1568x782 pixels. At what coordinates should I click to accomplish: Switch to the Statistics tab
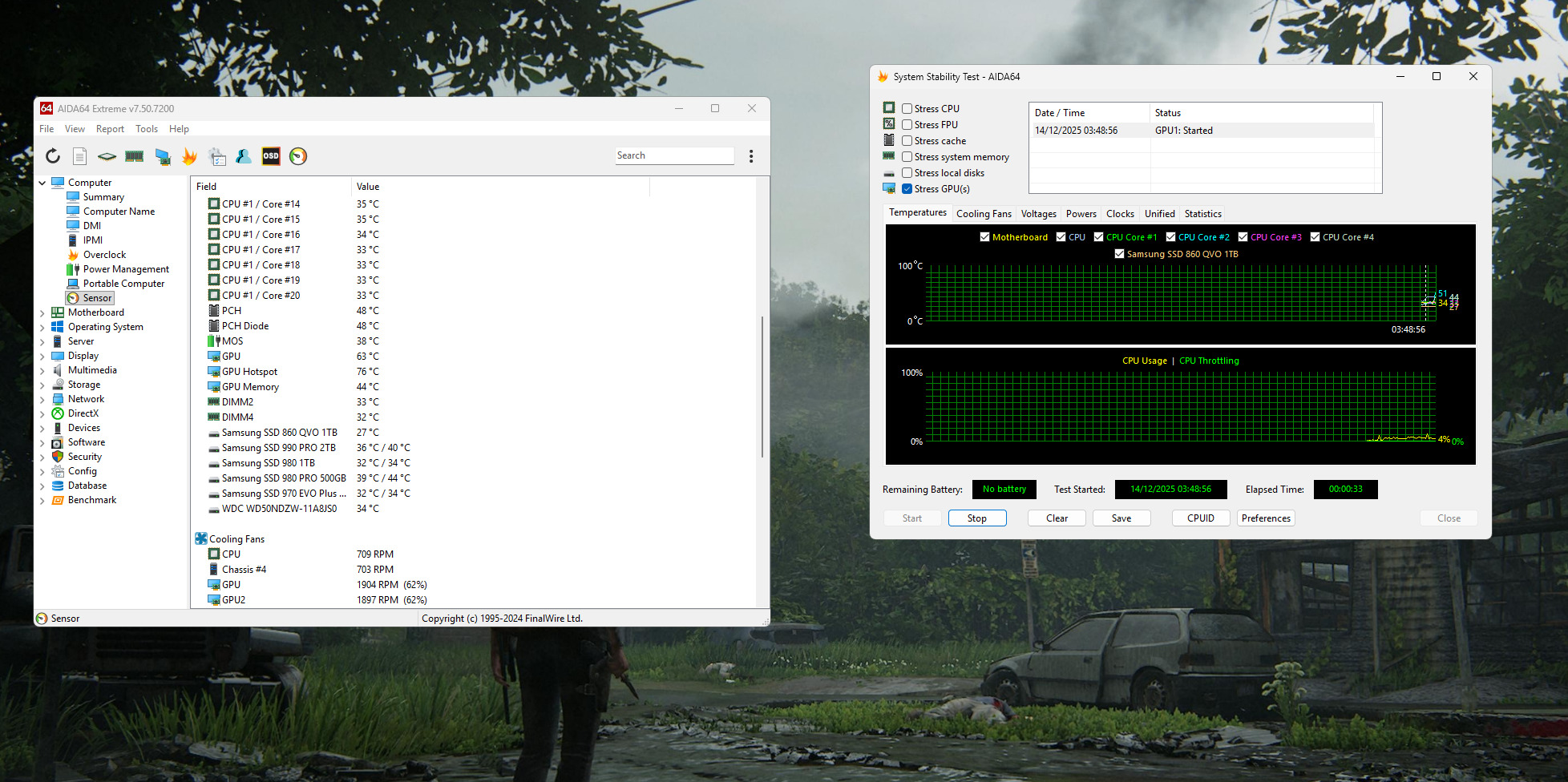[1203, 214]
